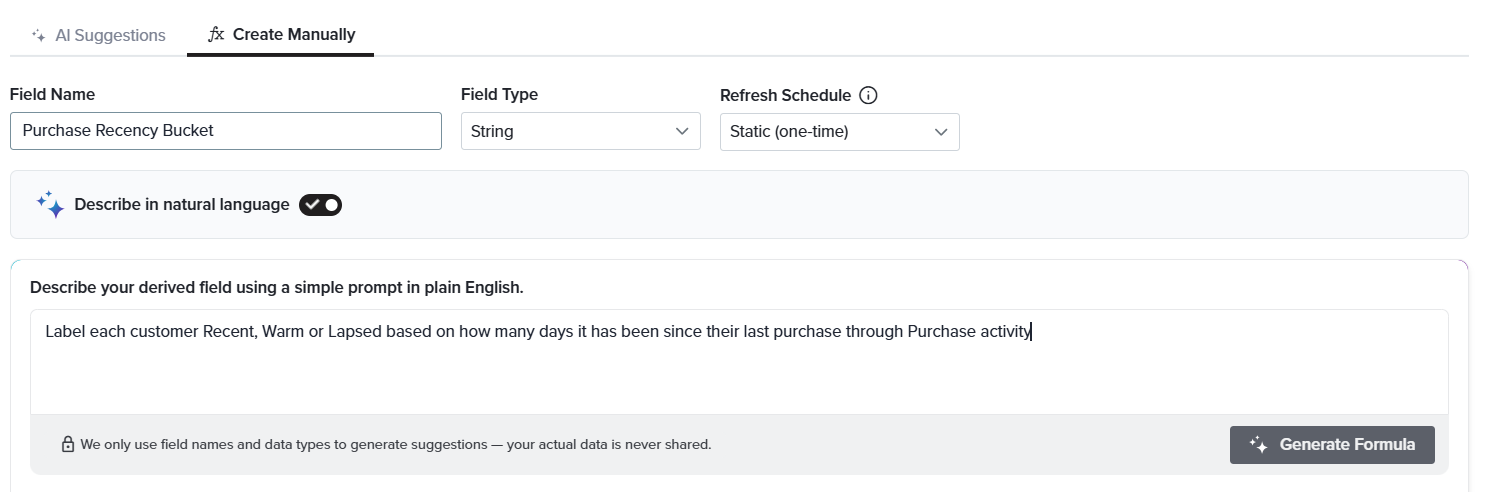1485x492 pixels.
Task: Switch to the AI Suggestions tab
Action: [98, 35]
